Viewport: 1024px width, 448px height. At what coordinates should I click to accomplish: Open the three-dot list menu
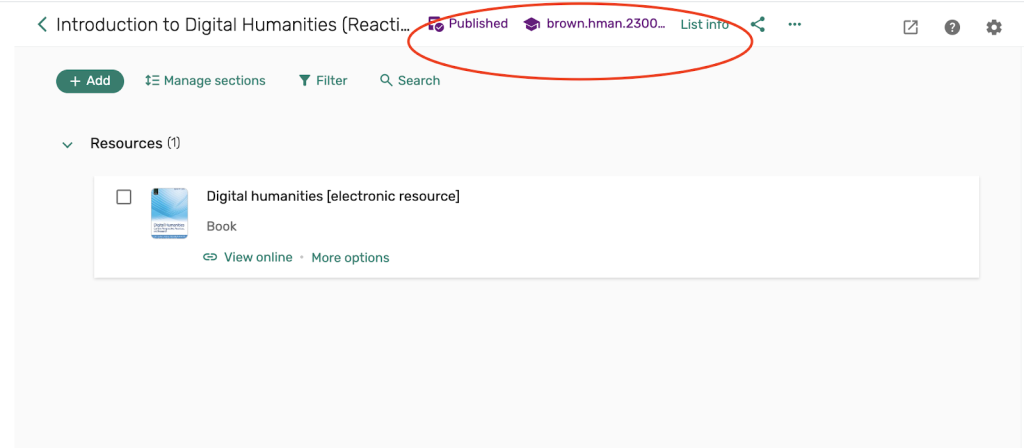click(x=795, y=25)
